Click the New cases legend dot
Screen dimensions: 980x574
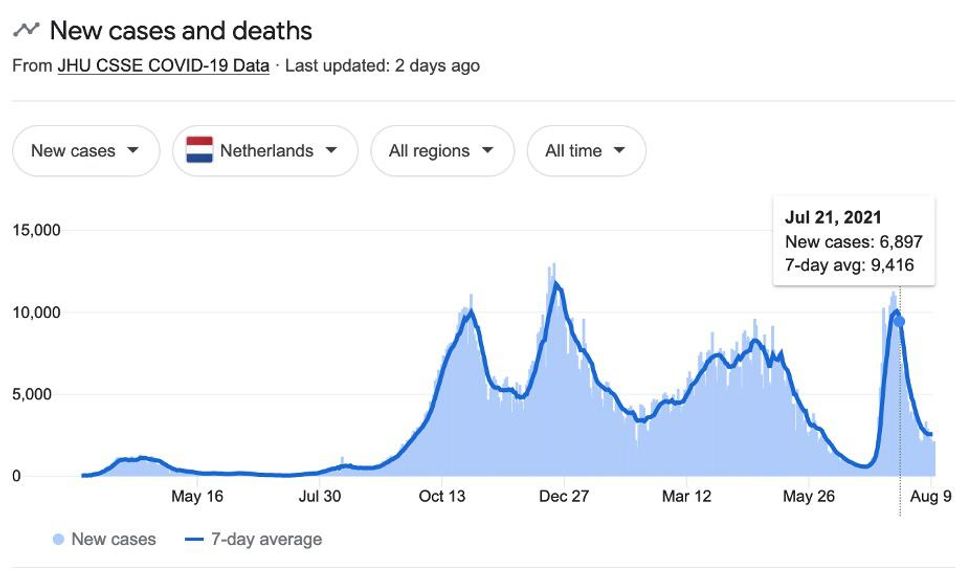tap(58, 540)
